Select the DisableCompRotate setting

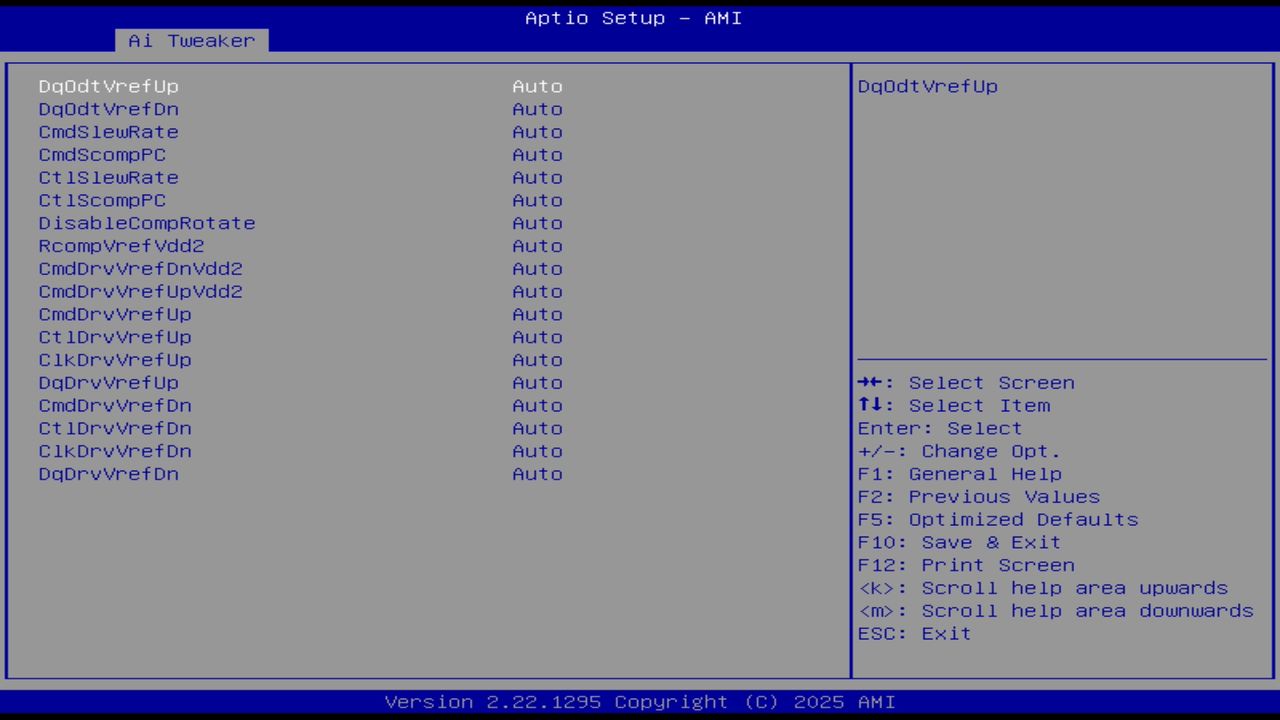537,223
